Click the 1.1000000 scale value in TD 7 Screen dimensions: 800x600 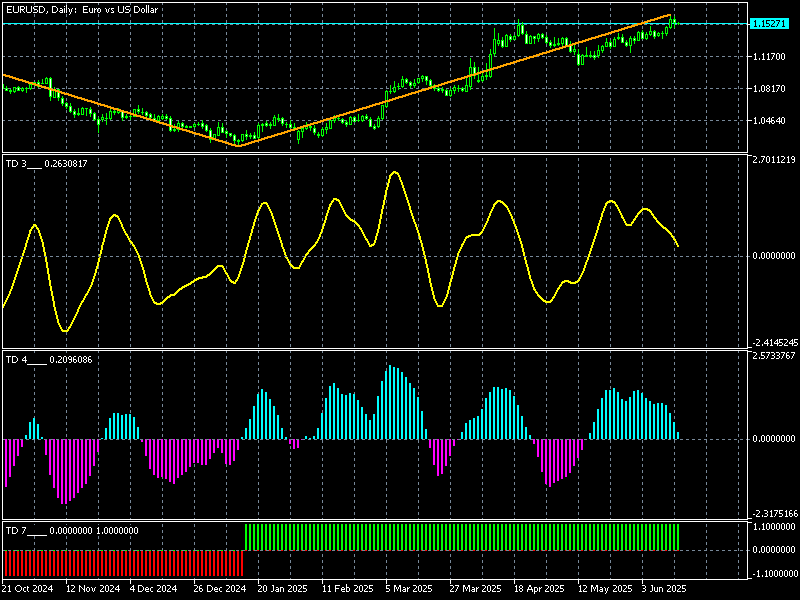coord(774,527)
